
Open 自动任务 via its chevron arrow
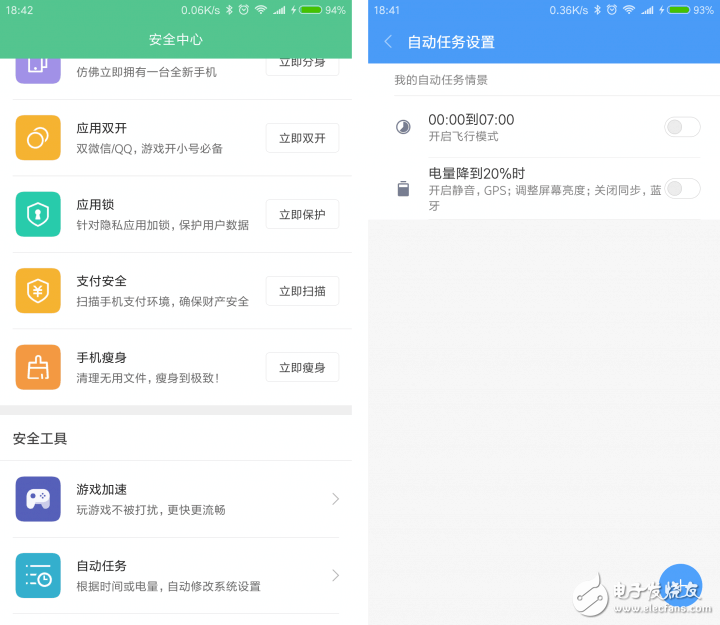[336, 575]
